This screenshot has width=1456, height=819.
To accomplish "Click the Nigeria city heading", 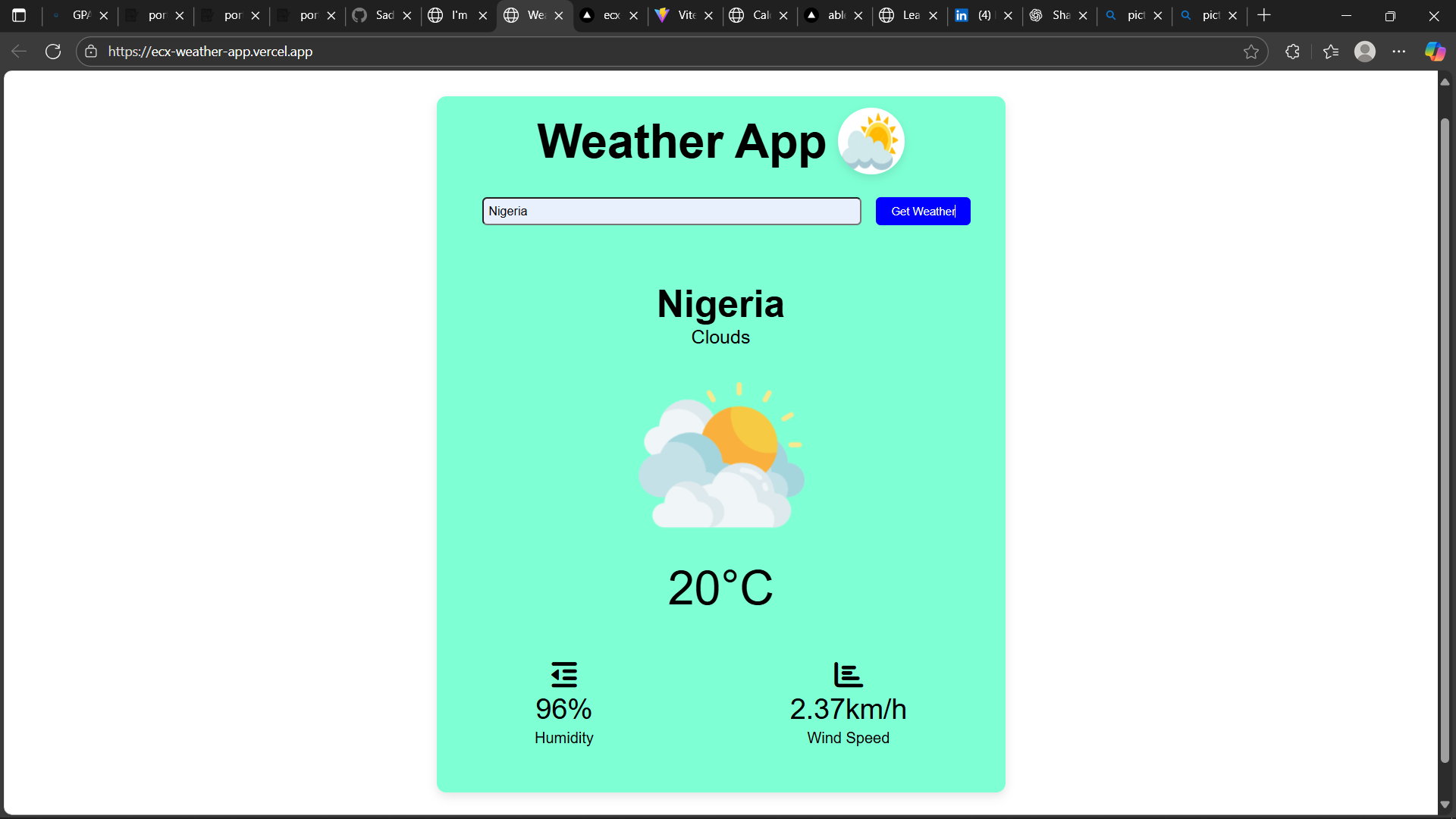I will [720, 304].
